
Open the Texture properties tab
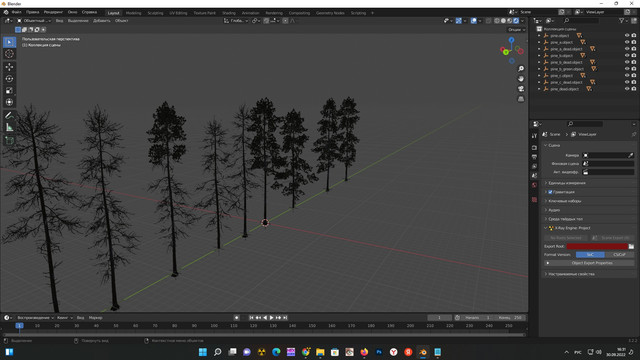(534, 200)
